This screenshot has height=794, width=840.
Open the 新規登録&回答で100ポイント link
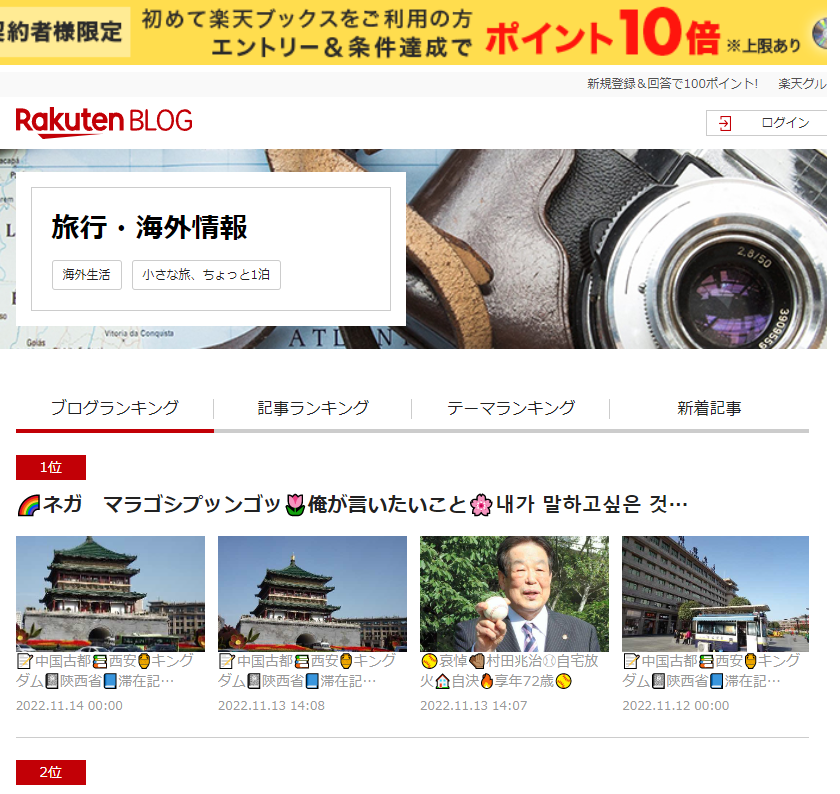[x=672, y=84]
